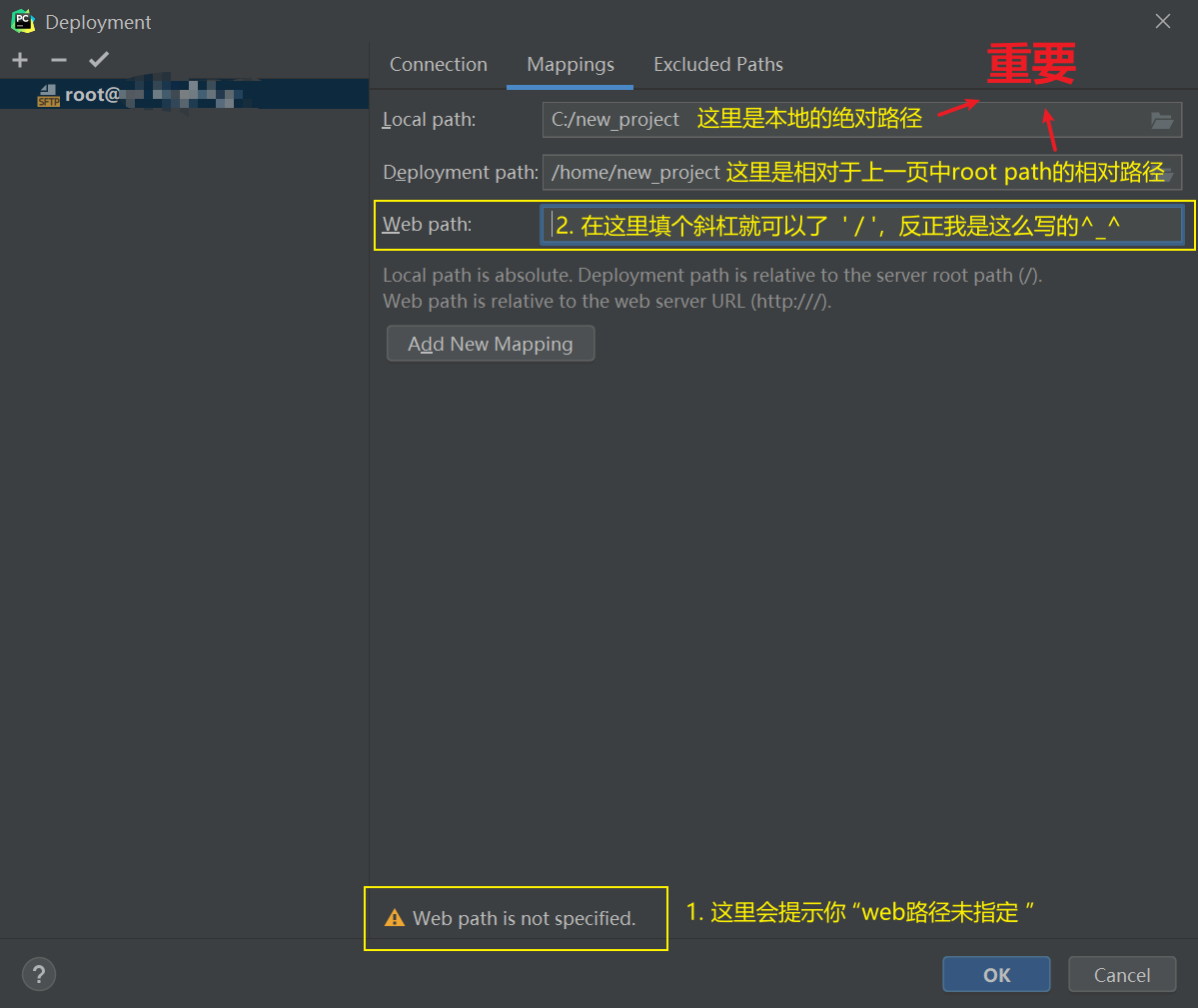
Task: Open the Mappings tab
Action: [x=570, y=65]
